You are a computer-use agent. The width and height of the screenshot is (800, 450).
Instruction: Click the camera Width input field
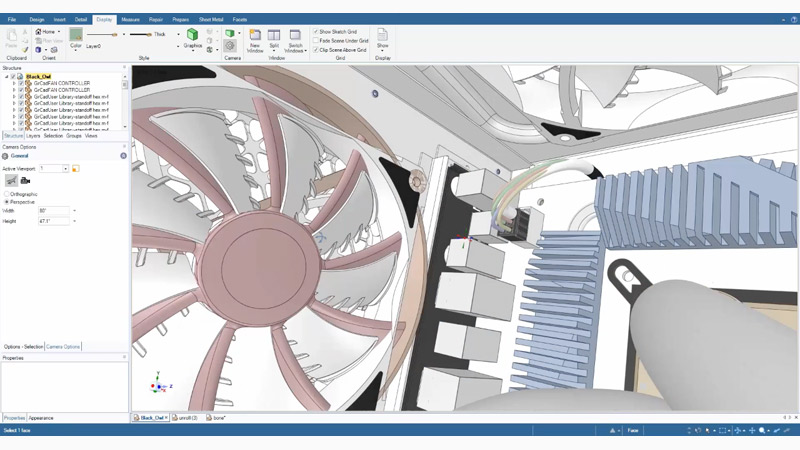(x=54, y=210)
